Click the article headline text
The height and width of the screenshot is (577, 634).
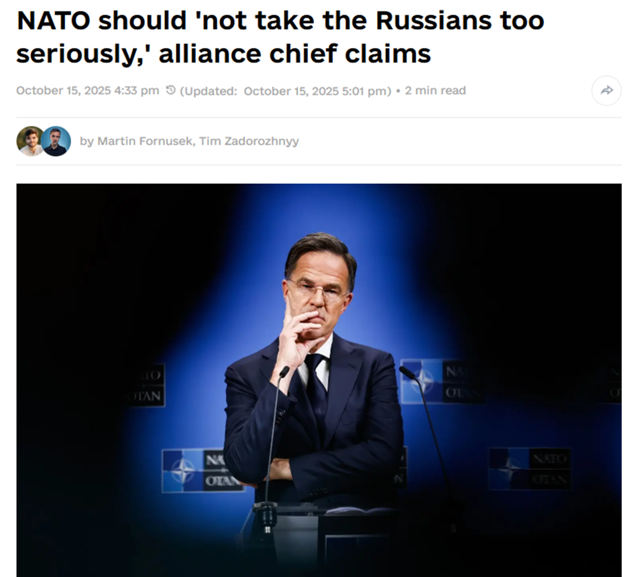coord(280,37)
